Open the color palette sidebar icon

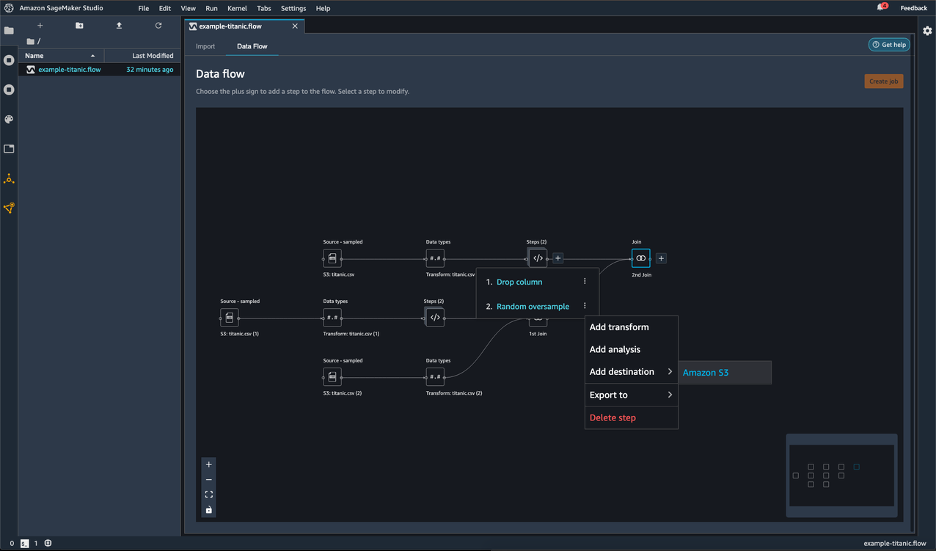click(x=9, y=119)
